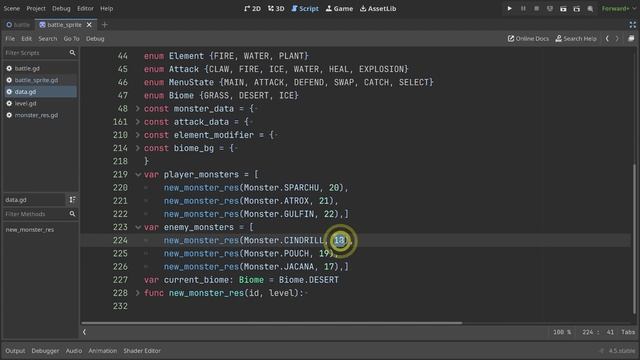The image size is (640, 360).
Task: Open the Shader Editor bottom panel
Action: (x=142, y=351)
